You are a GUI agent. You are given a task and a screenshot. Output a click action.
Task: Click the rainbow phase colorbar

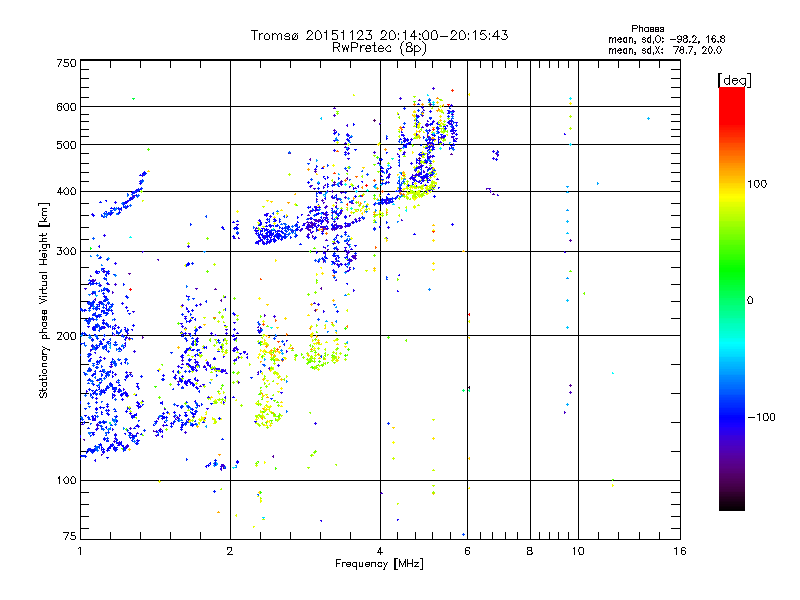pyautogui.click(x=732, y=298)
